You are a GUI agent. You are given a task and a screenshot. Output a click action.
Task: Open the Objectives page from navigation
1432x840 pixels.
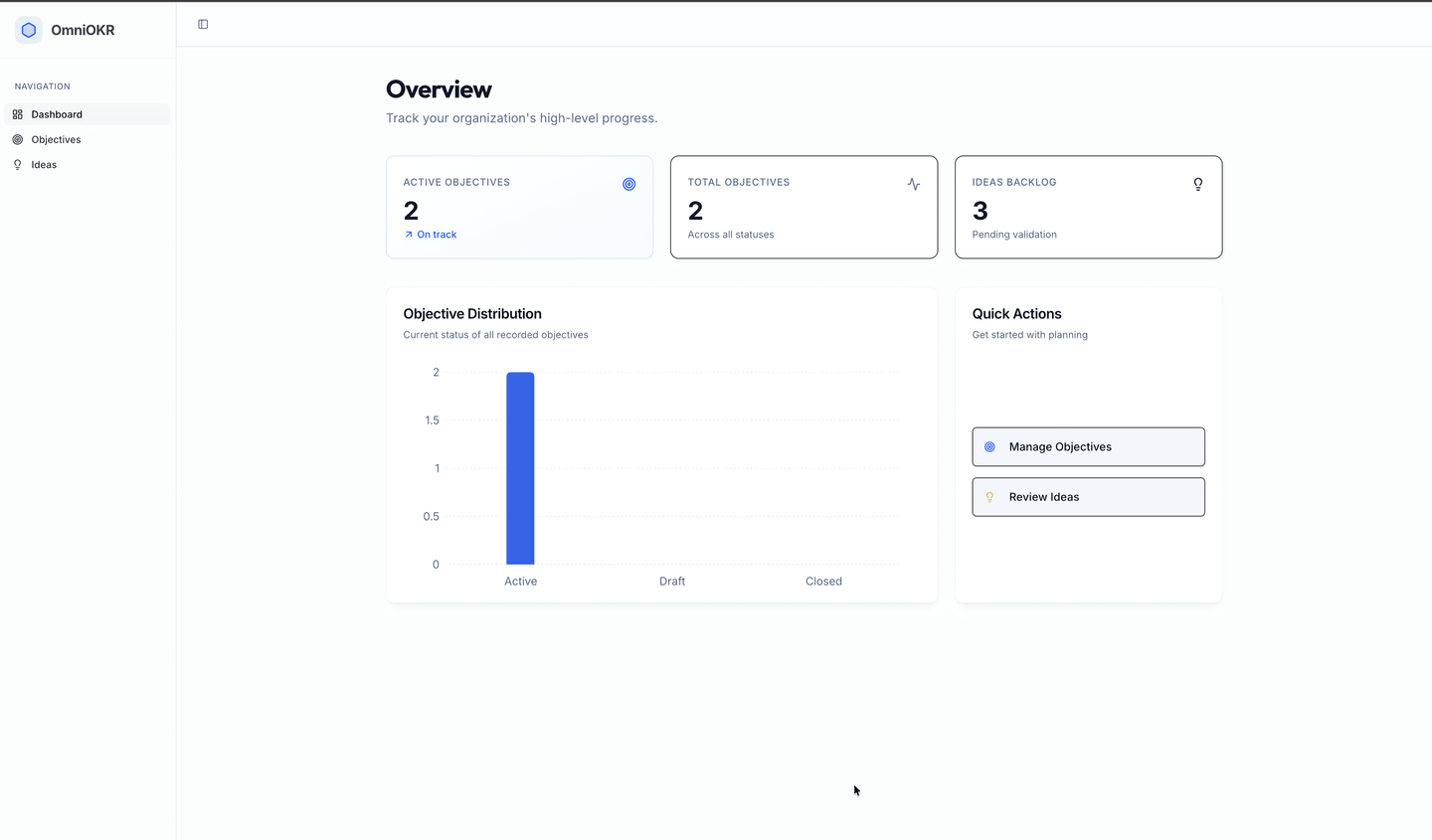[55, 139]
